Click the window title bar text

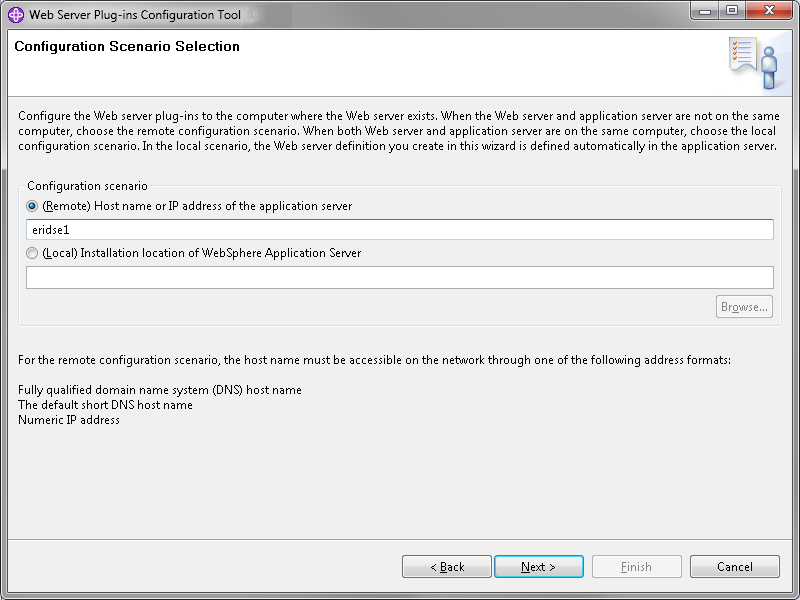pos(135,15)
